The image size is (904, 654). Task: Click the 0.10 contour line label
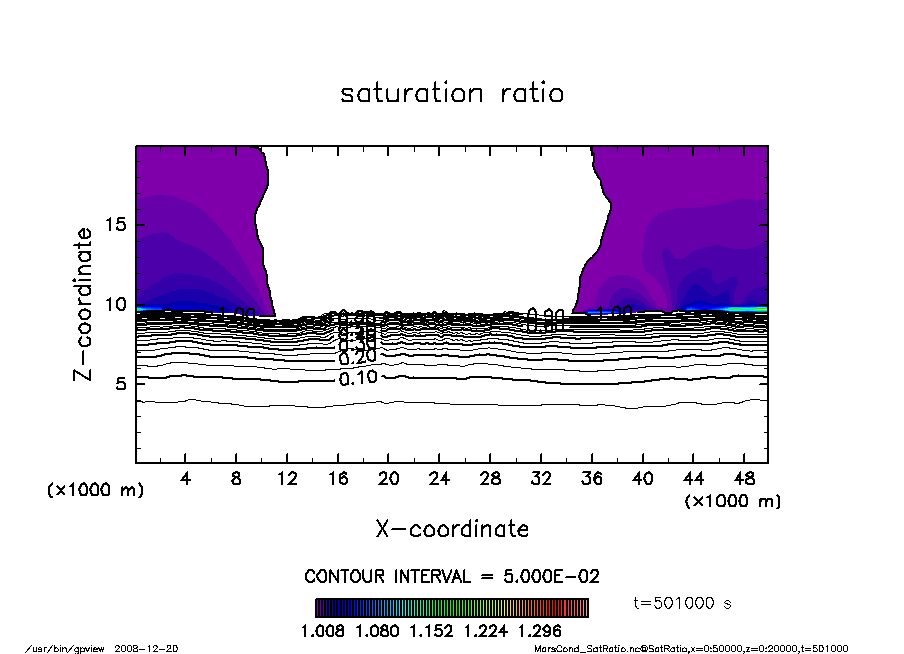pyautogui.click(x=358, y=378)
